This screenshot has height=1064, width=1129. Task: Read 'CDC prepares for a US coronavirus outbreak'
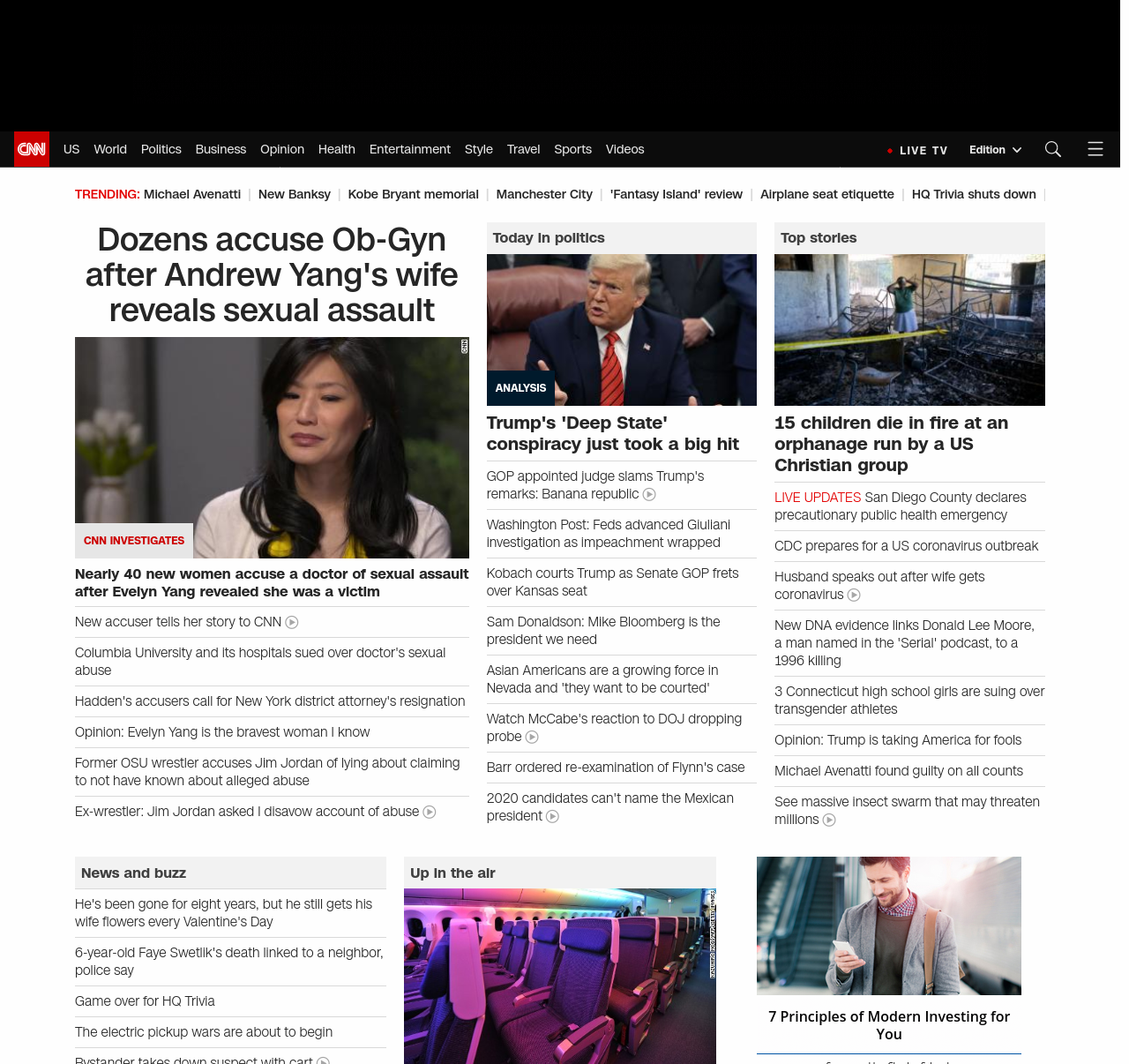tap(906, 546)
